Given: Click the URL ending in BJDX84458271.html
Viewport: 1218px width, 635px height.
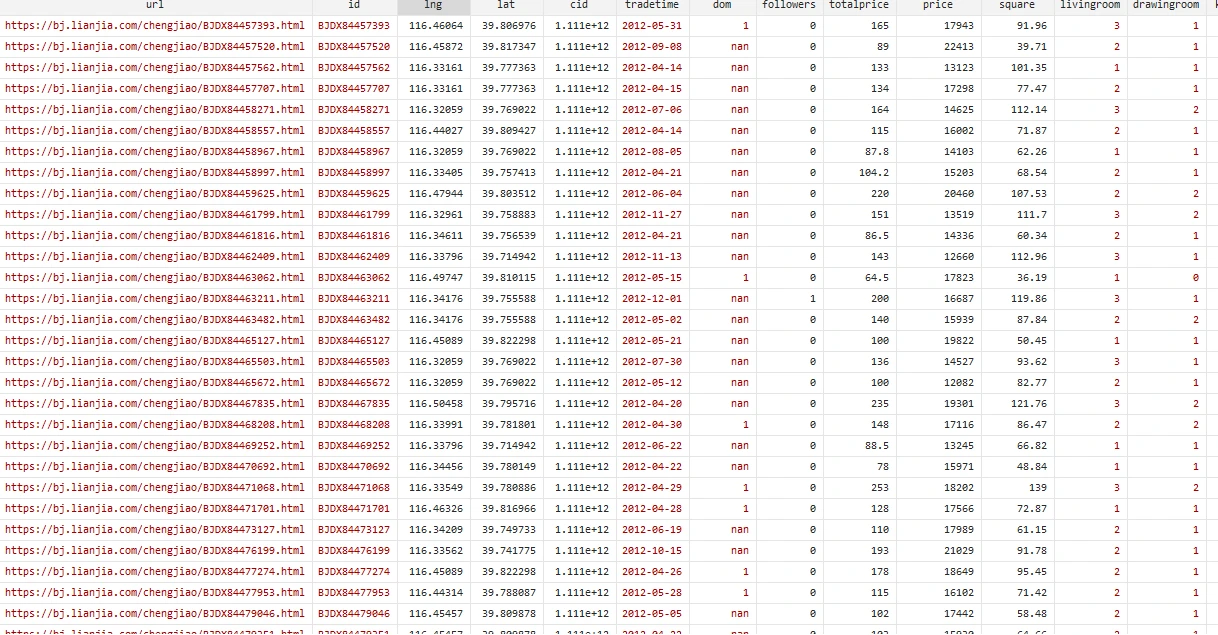Looking at the screenshot, I should [x=154, y=110].
